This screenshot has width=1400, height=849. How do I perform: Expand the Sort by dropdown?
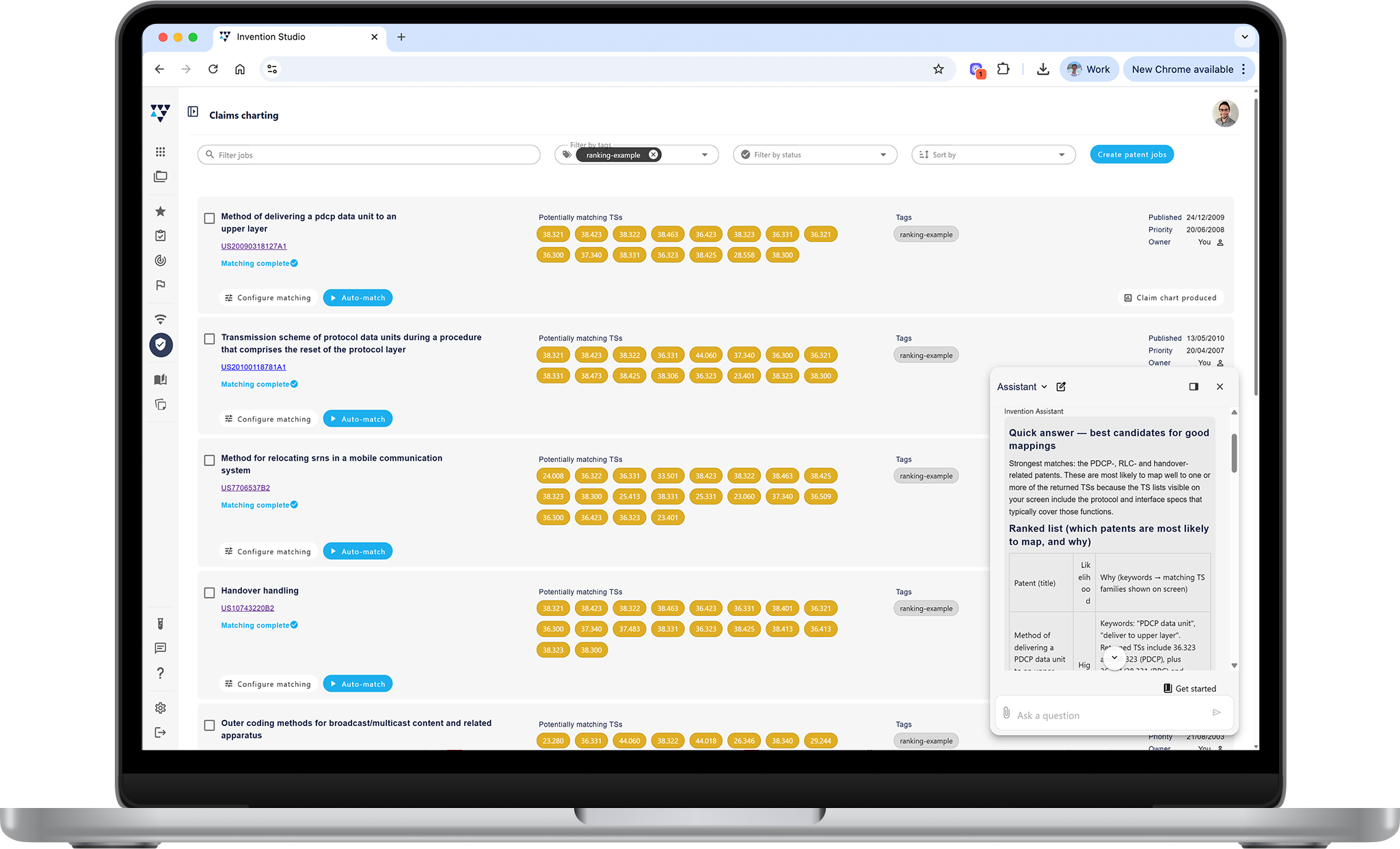(x=993, y=155)
